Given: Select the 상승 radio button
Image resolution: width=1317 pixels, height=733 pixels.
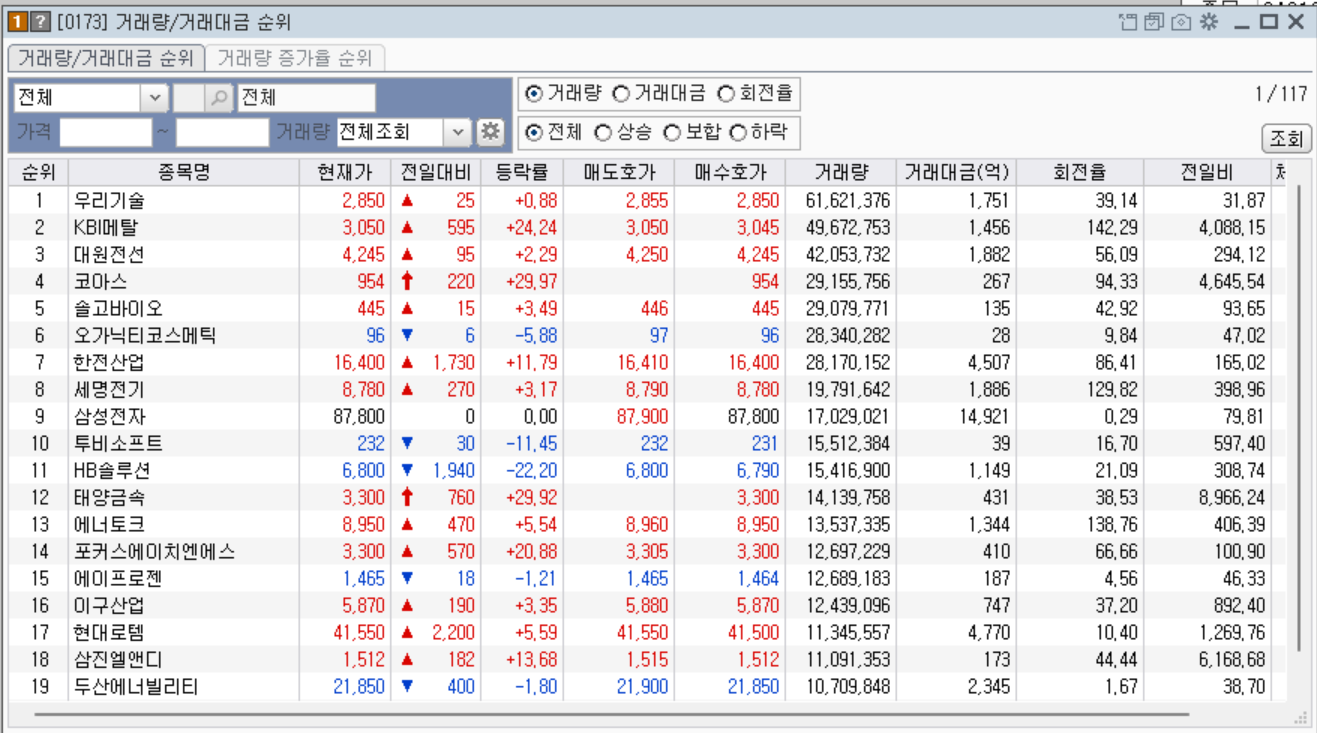Looking at the screenshot, I should 603,132.
